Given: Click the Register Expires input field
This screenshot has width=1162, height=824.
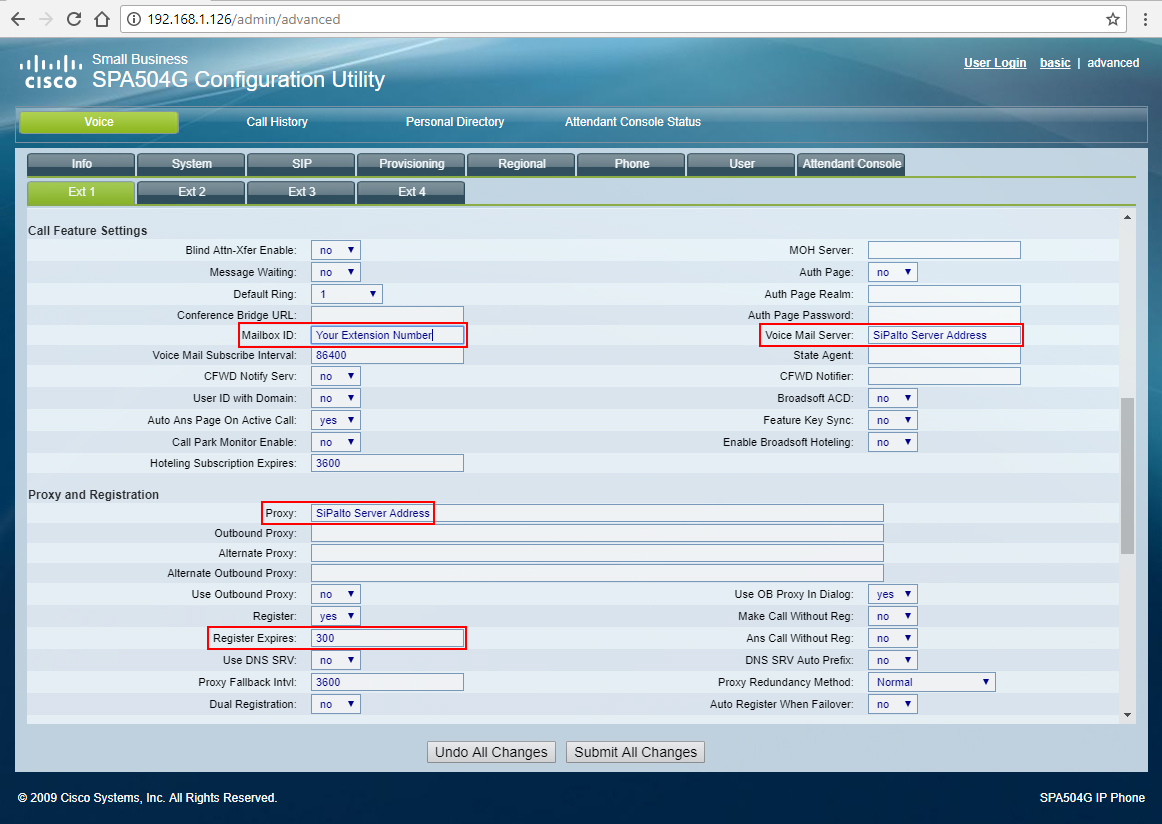Looking at the screenshot, I should pos(387,638).
